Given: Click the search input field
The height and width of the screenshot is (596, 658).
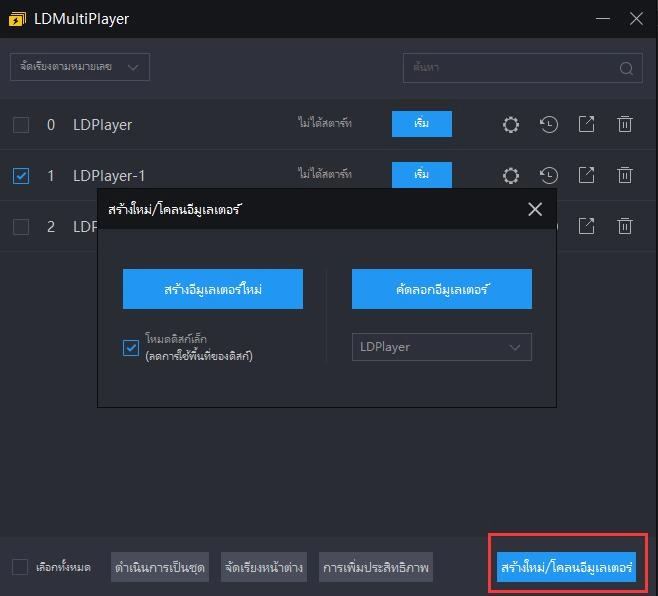Looking at the screenshot, I should (x=522, y=68).
